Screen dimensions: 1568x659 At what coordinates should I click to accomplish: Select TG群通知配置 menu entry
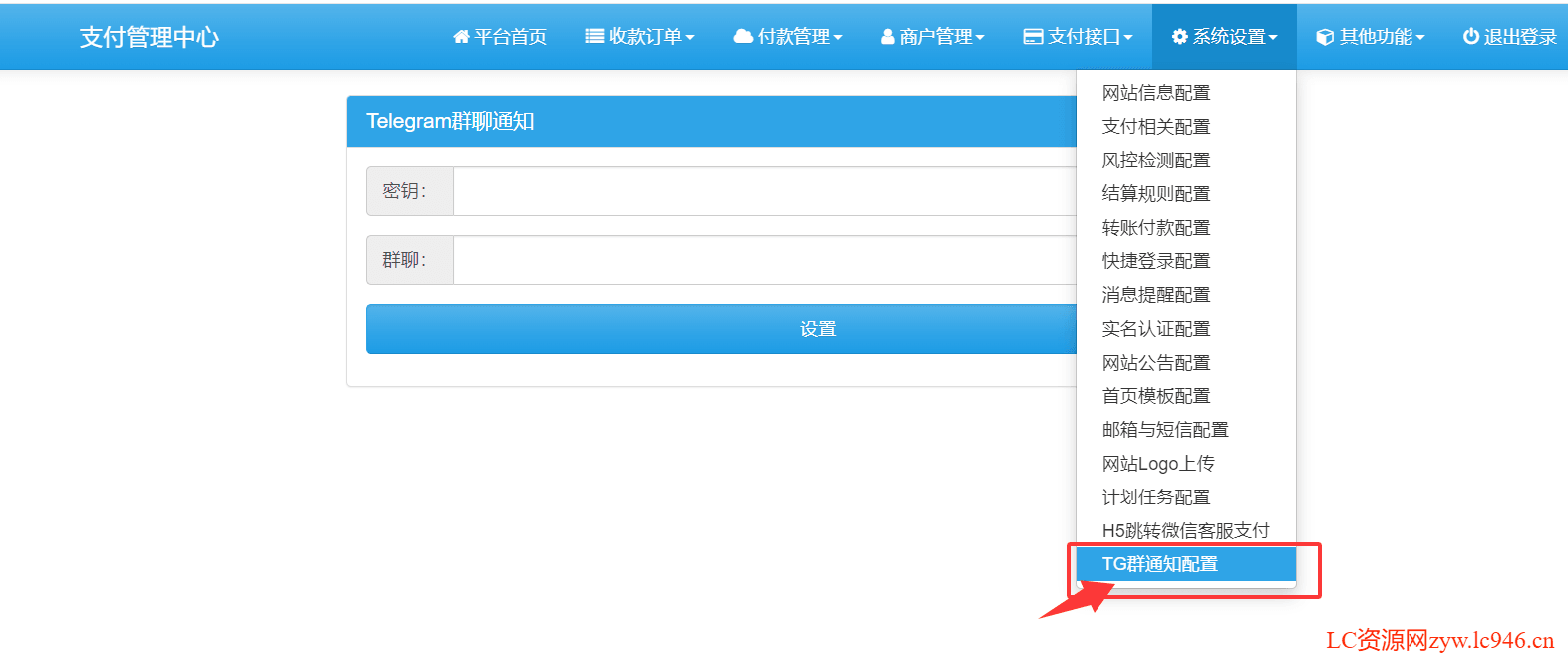(1160, 564)
